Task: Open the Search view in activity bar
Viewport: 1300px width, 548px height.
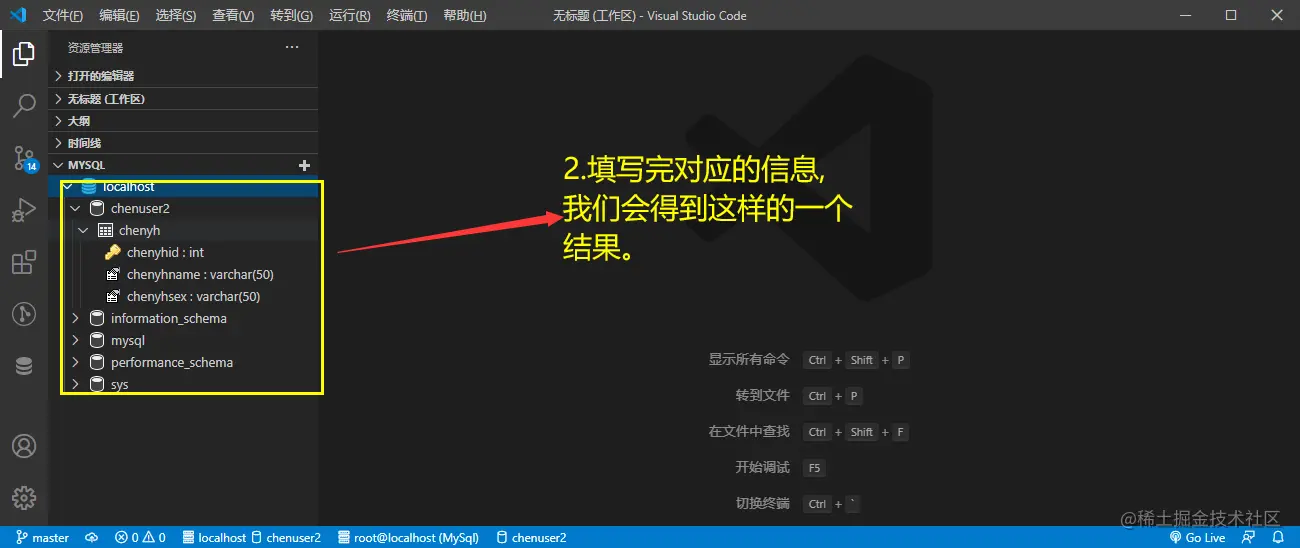Action: point(24,105)
